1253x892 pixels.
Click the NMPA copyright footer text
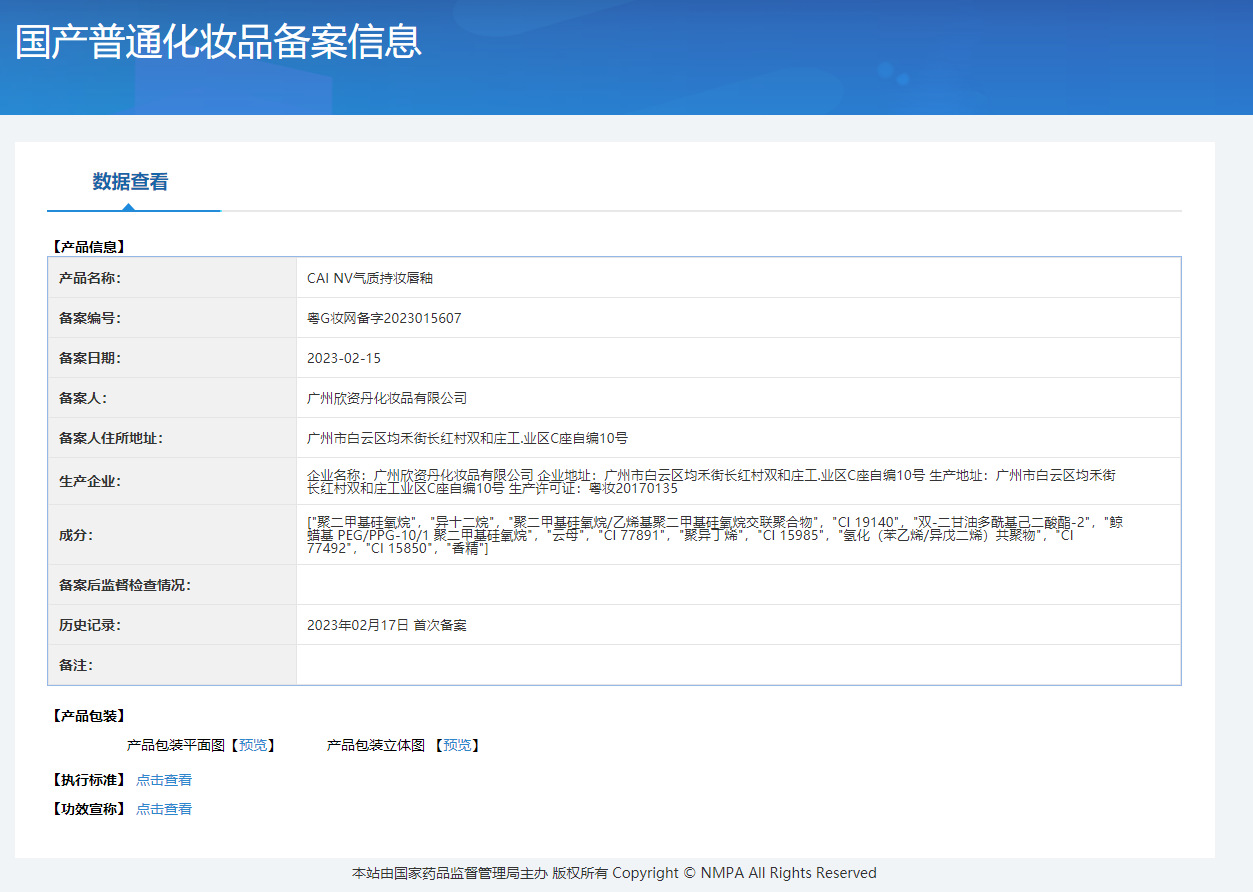614,873
